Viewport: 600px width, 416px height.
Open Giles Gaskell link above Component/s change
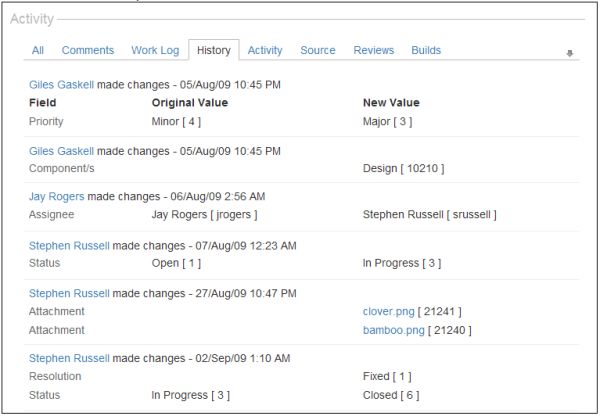pyautogui.click(x=62, y=151)
